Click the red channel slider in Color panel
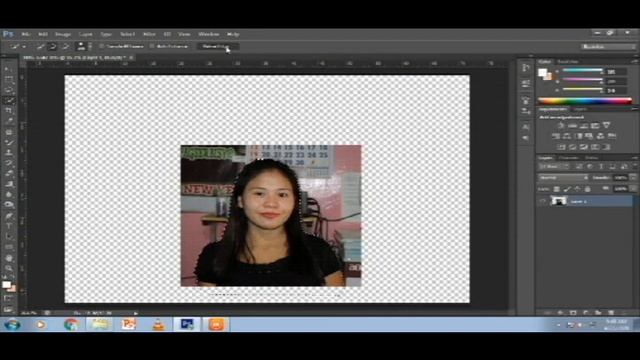The height and width of the screenshot is (360, 640). [583, 71]
